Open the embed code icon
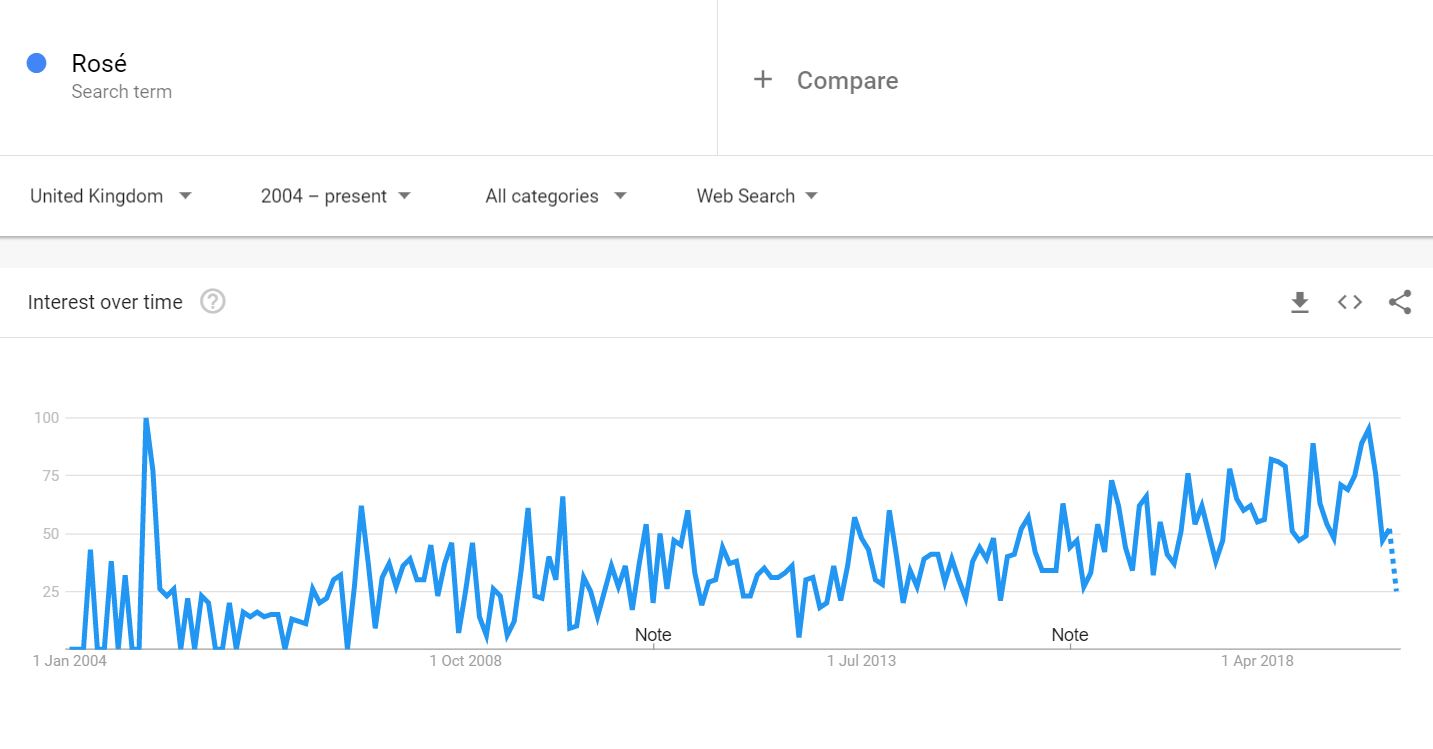 [x=1350, y=302]
